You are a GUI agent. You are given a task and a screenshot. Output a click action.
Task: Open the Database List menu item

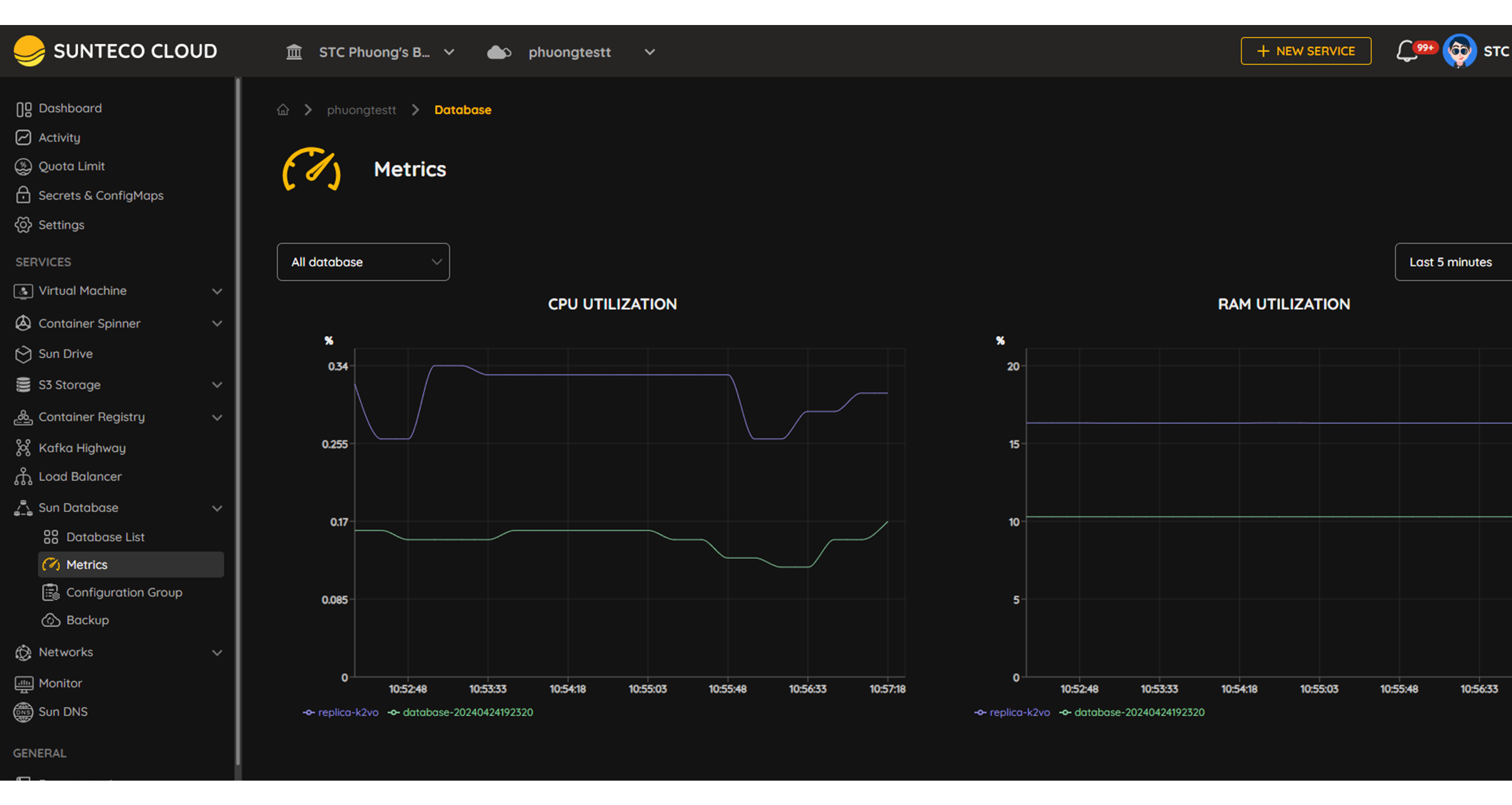point(105,537)
